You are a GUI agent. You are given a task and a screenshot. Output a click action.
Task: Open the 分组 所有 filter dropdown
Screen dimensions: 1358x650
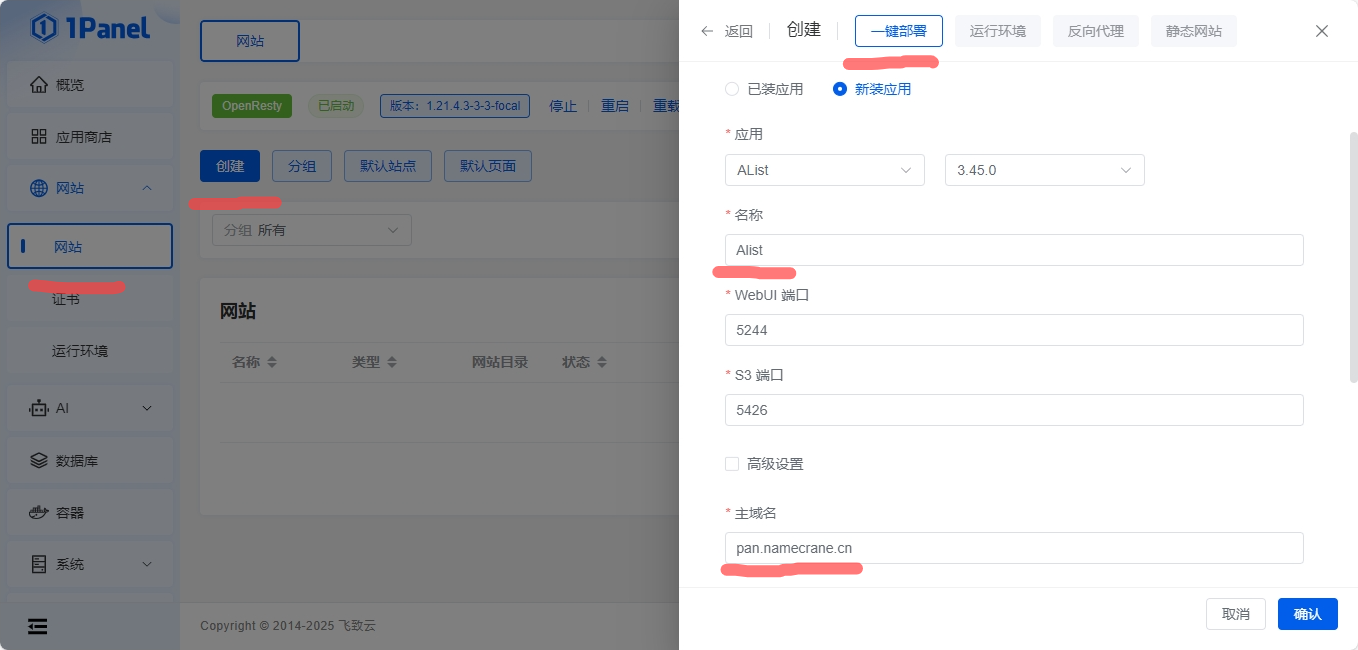[311, 230]
